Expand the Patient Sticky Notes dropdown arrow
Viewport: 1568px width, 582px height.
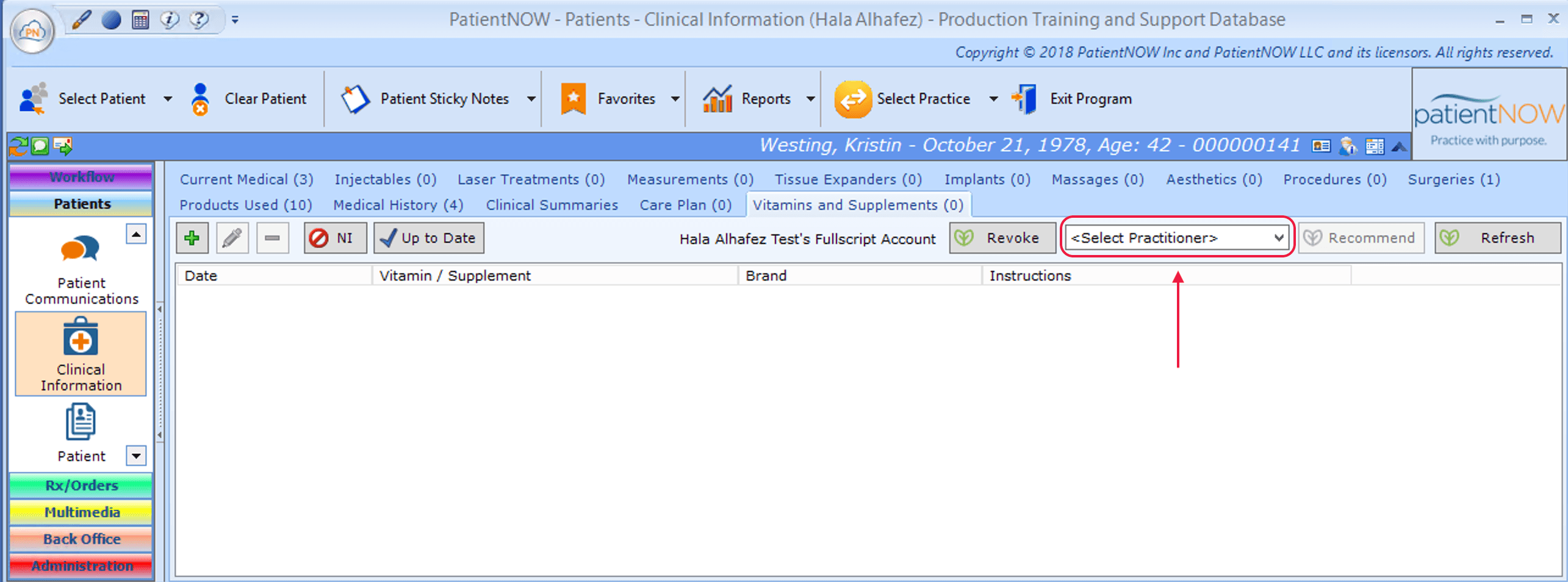pyautogui.click(x=531, y=99)
